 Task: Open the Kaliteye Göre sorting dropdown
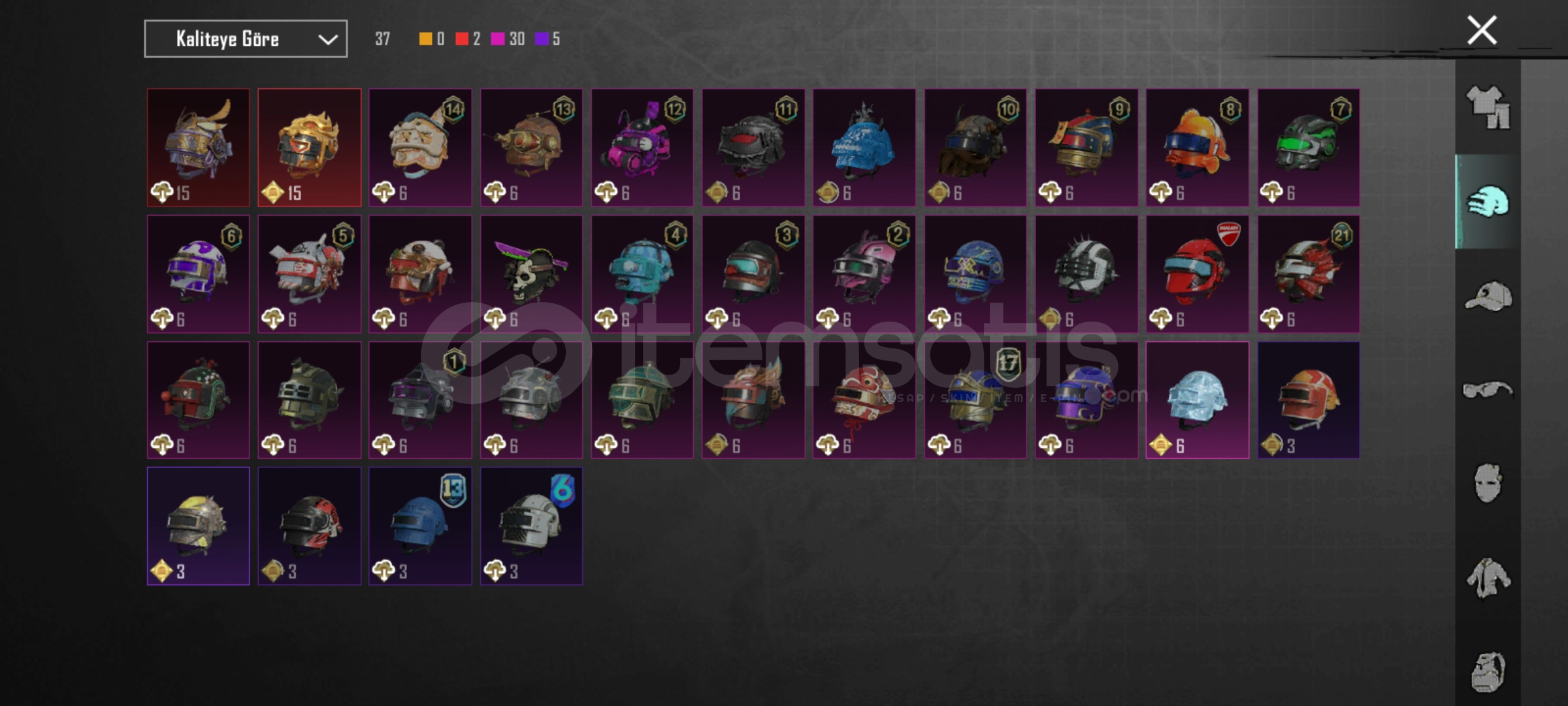point(246,39)
